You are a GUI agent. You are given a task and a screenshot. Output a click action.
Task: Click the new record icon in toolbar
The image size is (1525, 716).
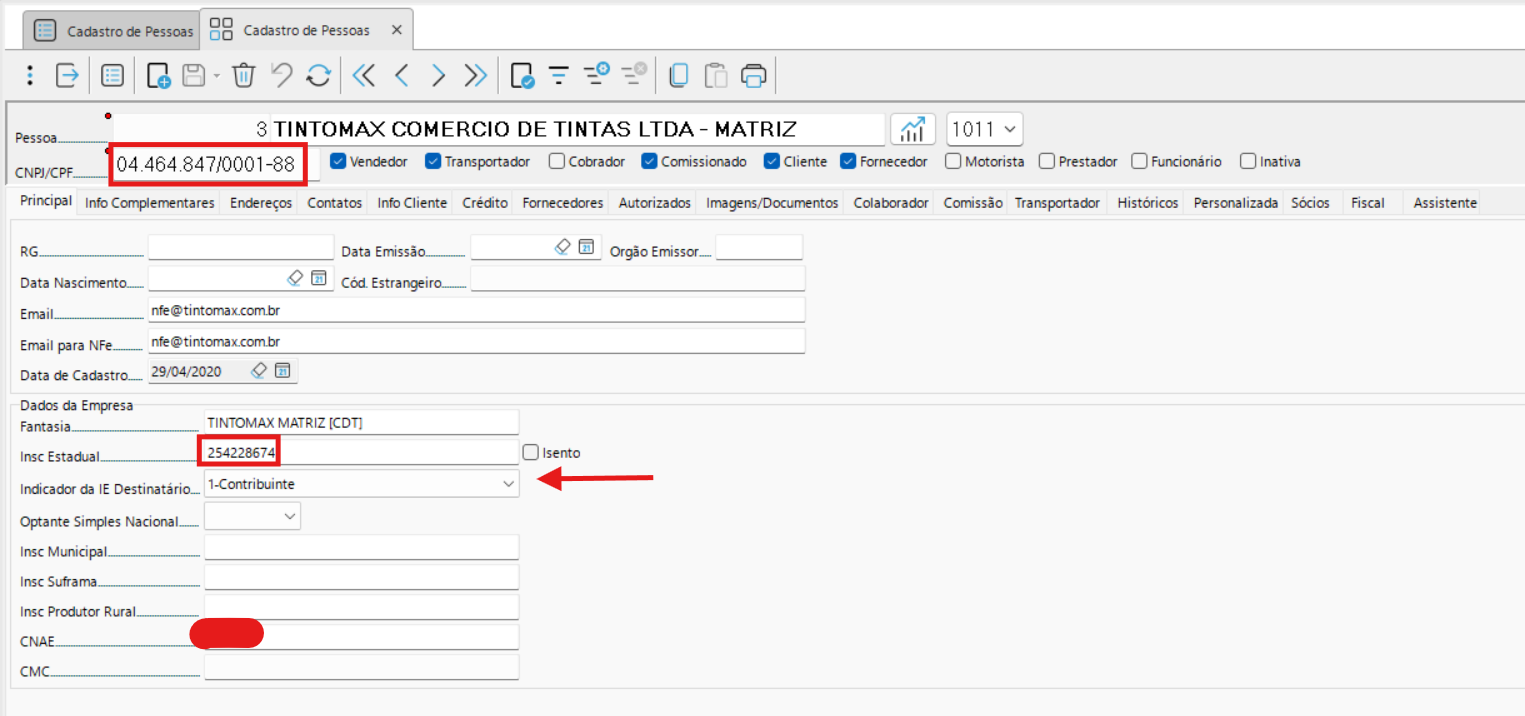(x=158, y=75)
